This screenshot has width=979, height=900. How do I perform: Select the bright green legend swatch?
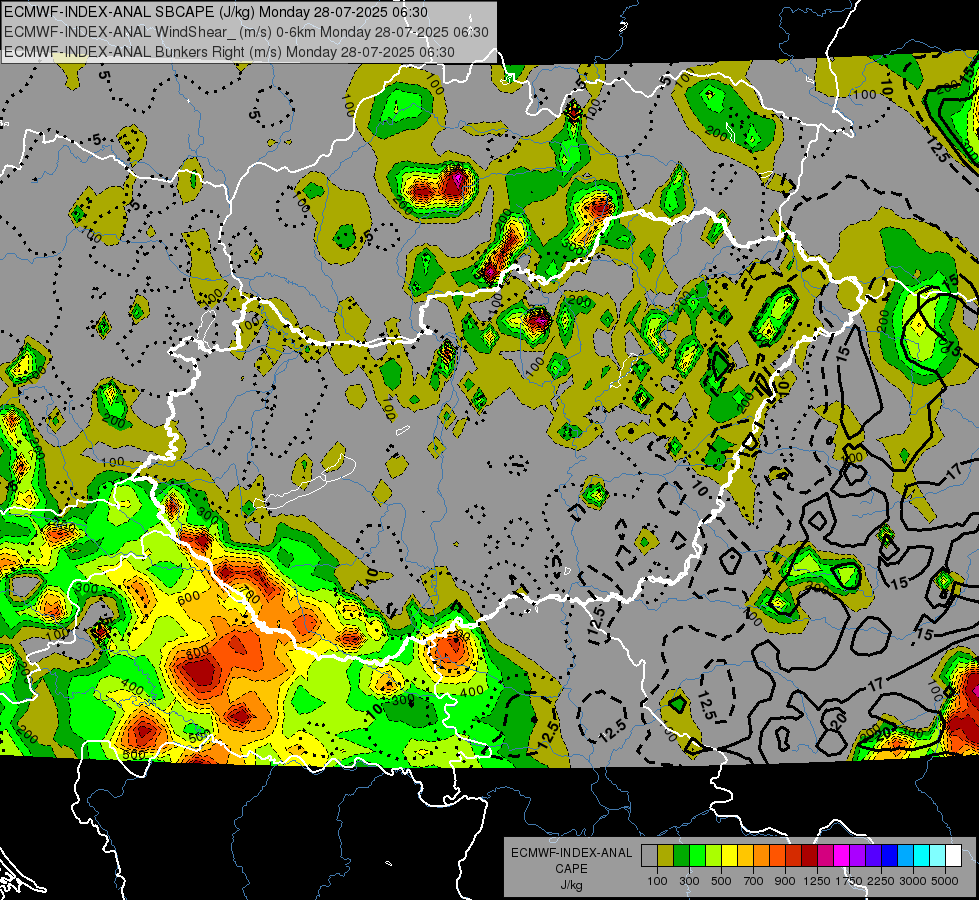697,856
